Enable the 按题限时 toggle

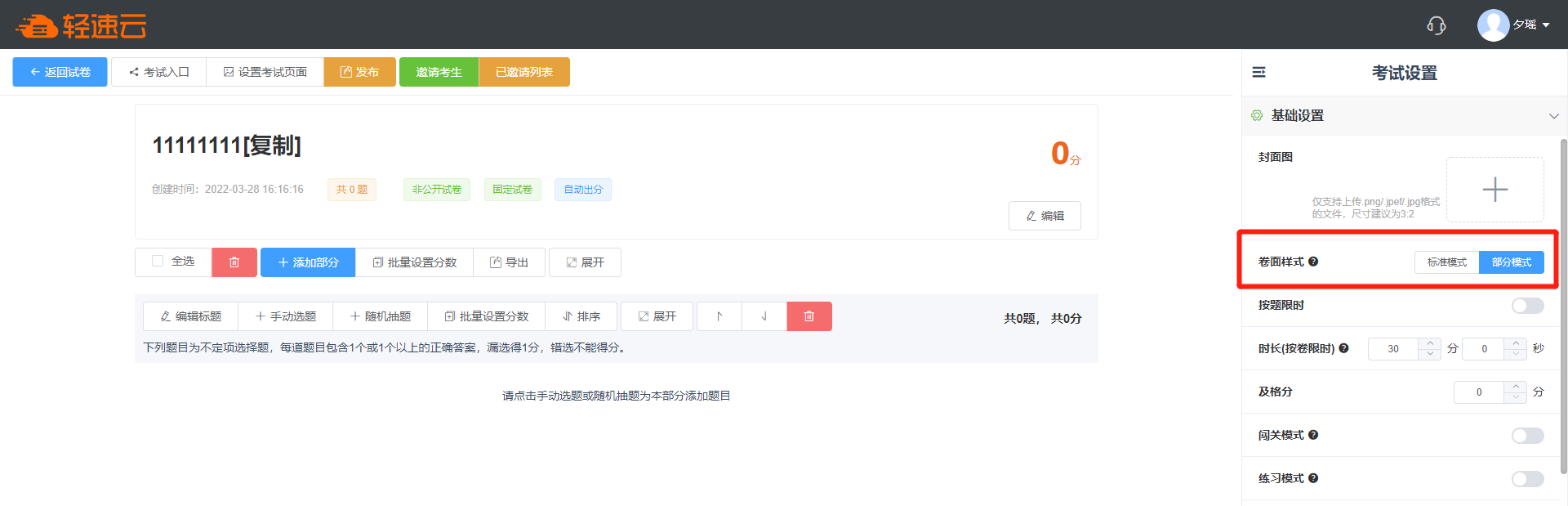coord(1526,306)
